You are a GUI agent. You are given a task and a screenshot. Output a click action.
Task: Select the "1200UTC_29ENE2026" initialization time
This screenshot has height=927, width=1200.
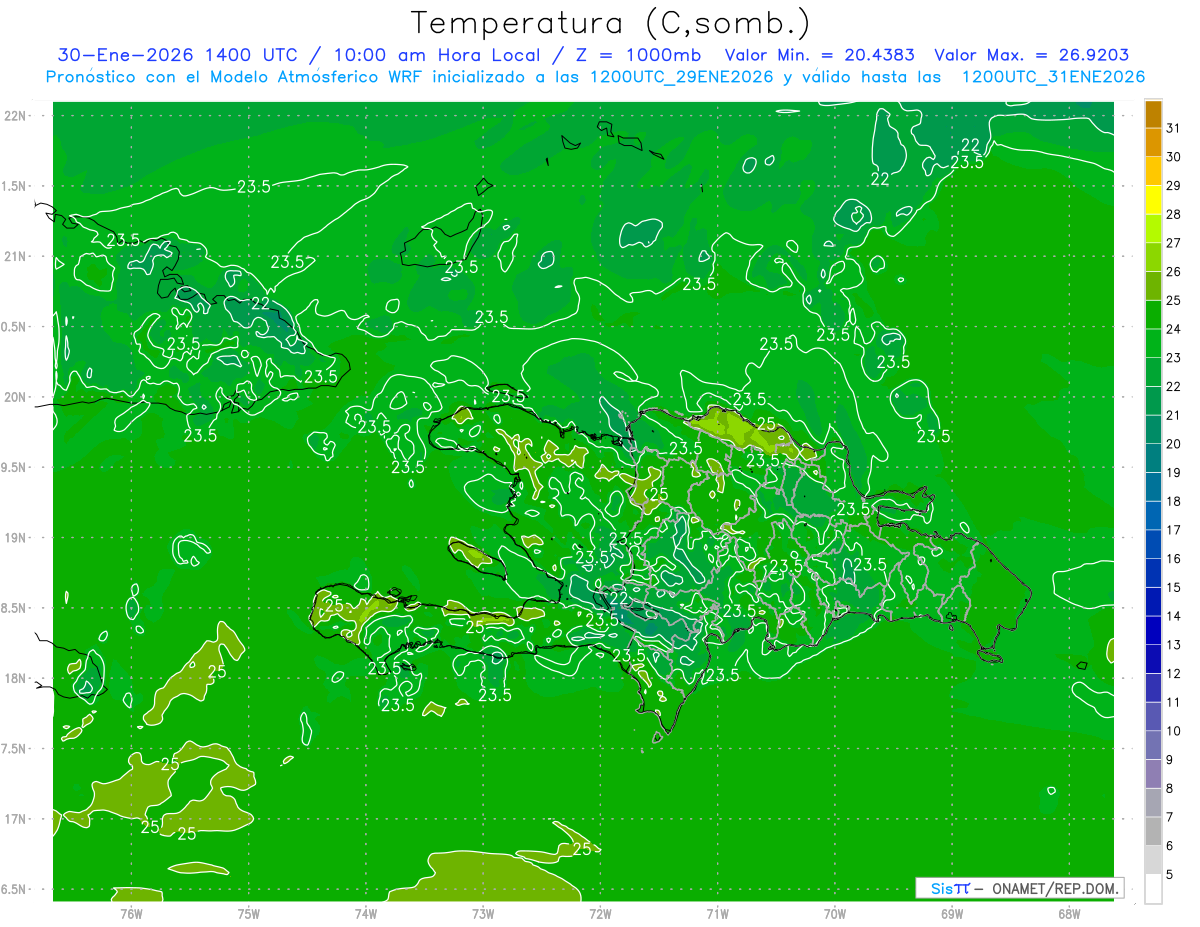pos(680,77)
